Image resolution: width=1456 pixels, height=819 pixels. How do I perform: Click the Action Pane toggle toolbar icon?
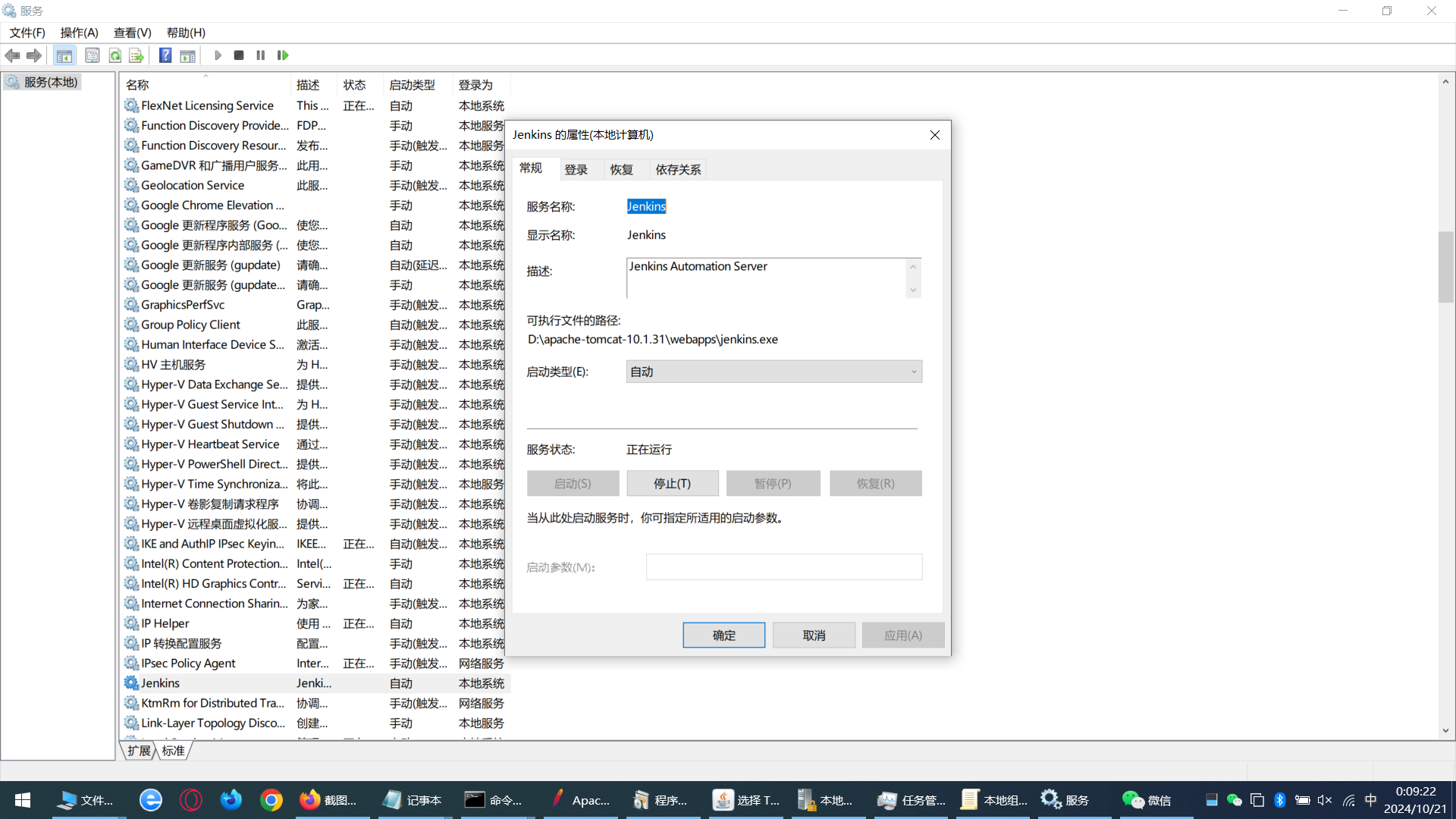[187, 55]
